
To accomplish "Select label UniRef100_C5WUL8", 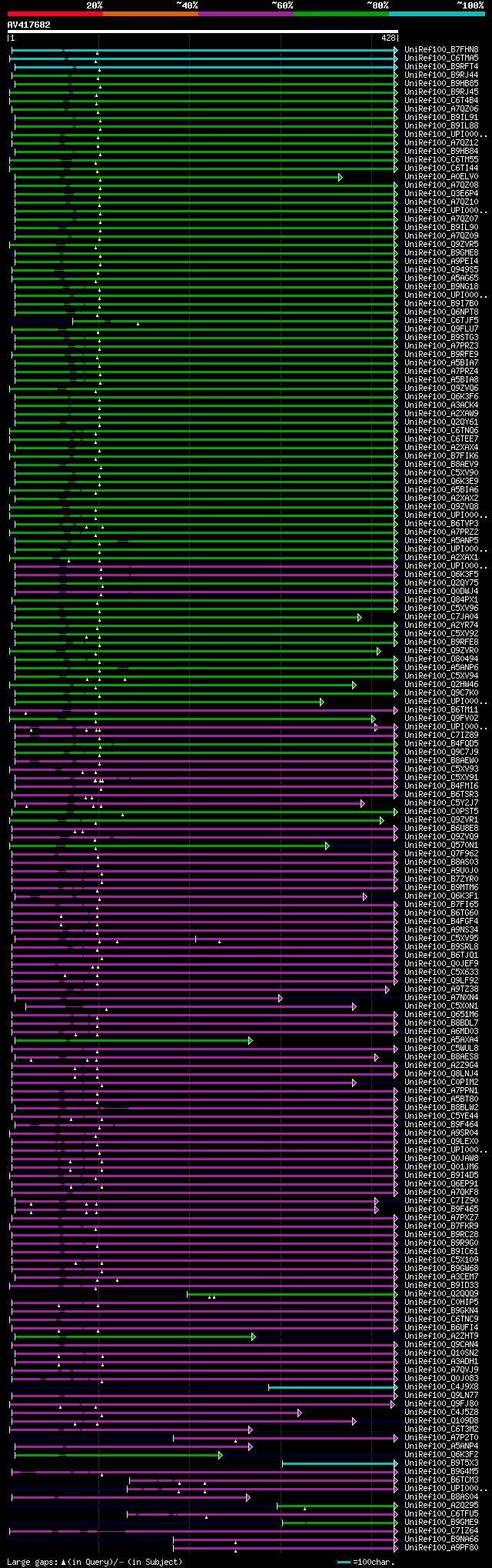I will click(x=441, y=1049).
